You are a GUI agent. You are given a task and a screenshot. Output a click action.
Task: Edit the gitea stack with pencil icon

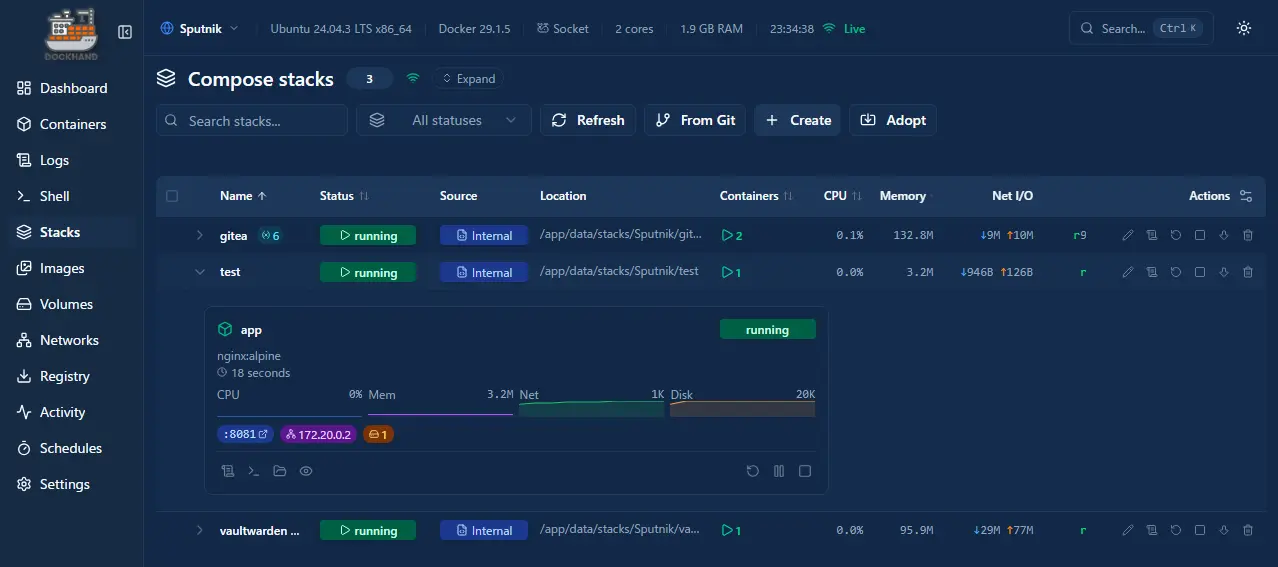click(1128, 236)
